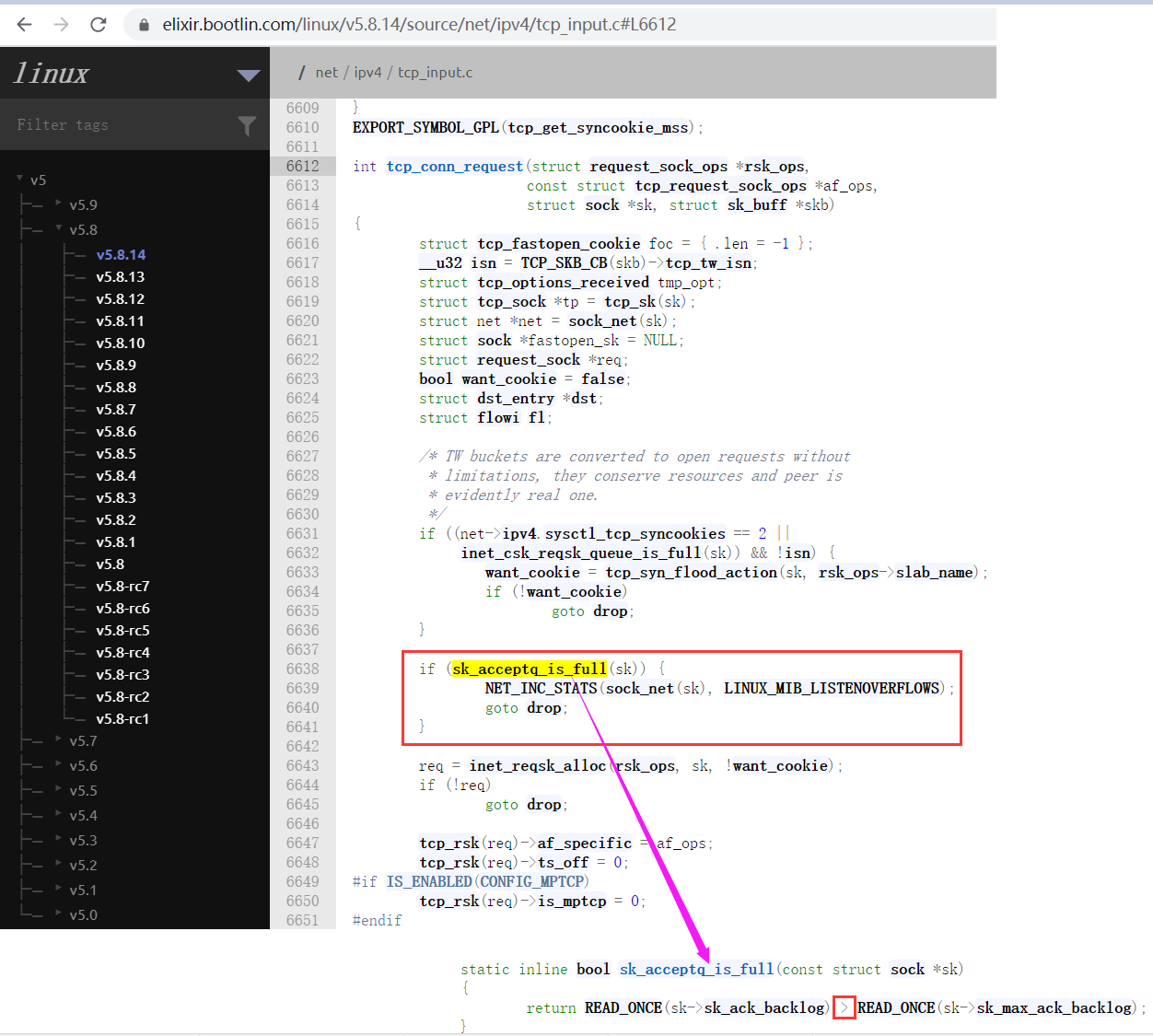Click the filter funnel icon in the sidebar
Image resolution: width=1153 pixels, height=1036 pixels.
pyautogui.click(x=247, y=124)
